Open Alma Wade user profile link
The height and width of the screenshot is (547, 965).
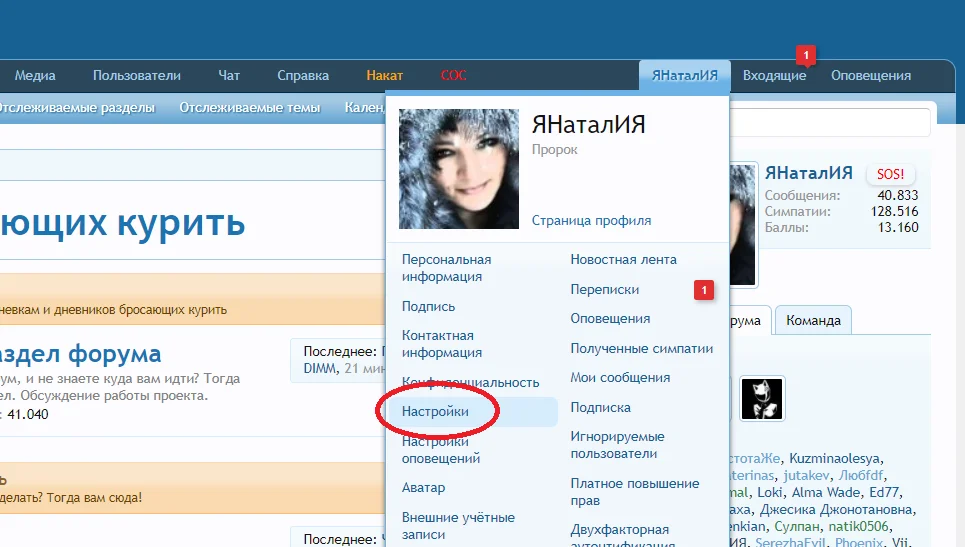point(825,493)
